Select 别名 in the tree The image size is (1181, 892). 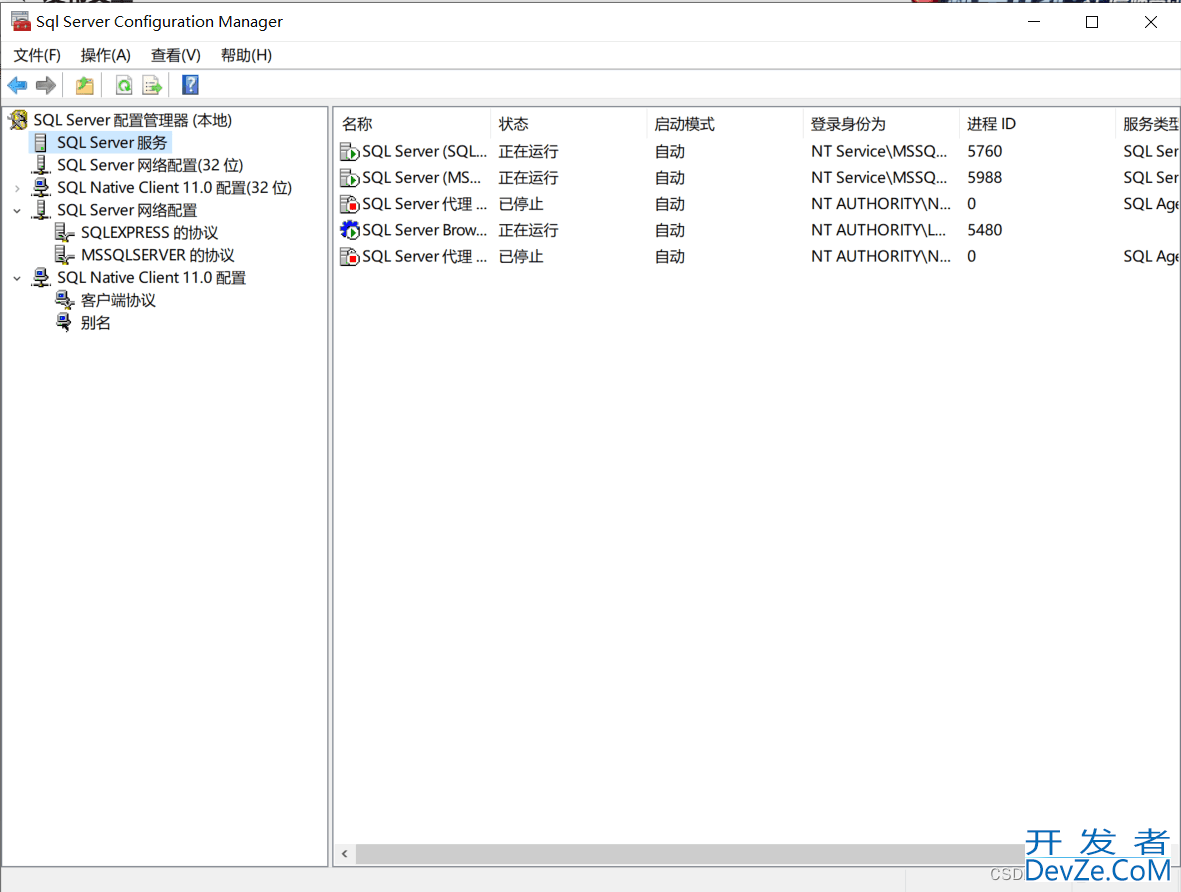[96, 323]
